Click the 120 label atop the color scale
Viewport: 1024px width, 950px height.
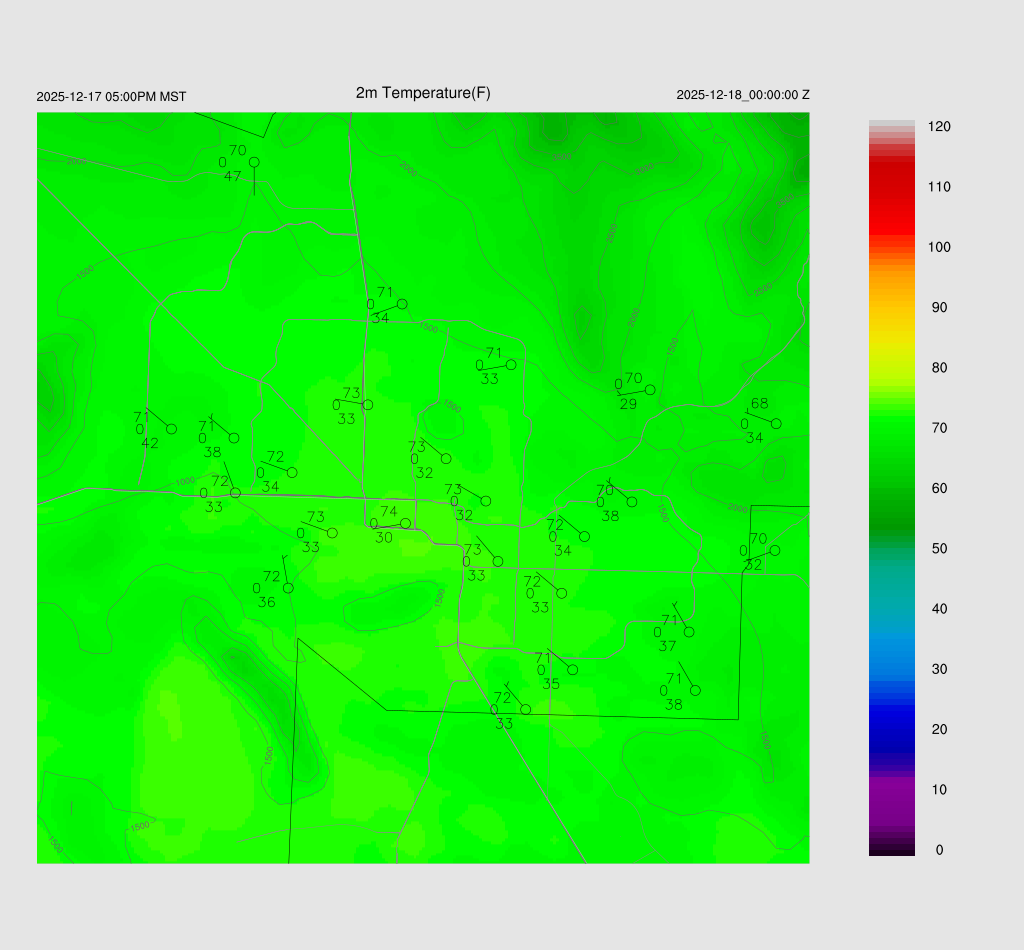click(938, 127)
